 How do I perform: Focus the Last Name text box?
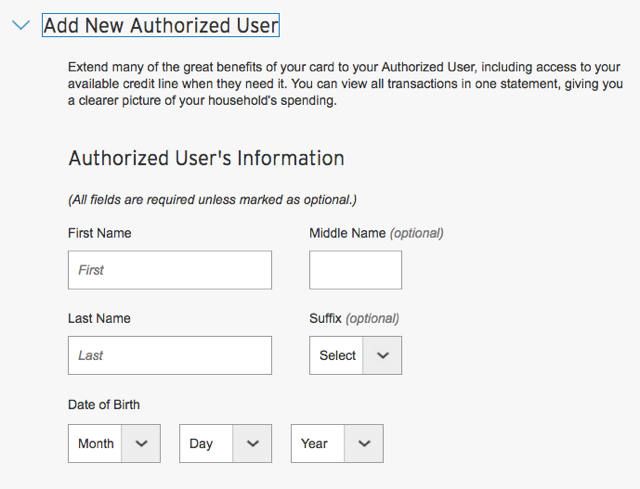pyautogui.click(x=170, y=355)
